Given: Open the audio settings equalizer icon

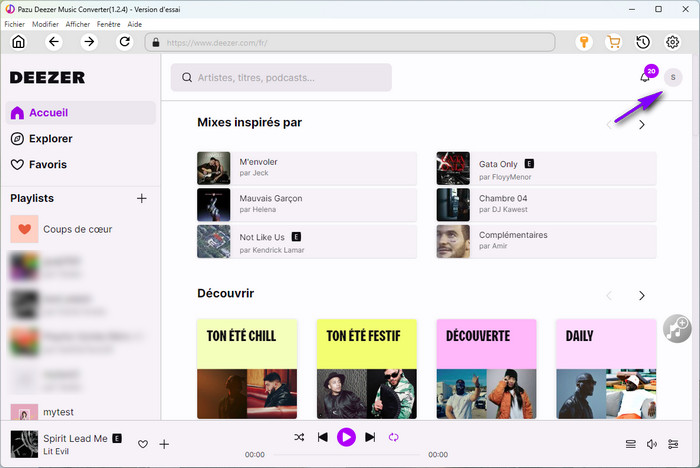Looking at the screenshot, I should [x=673, y=444].
